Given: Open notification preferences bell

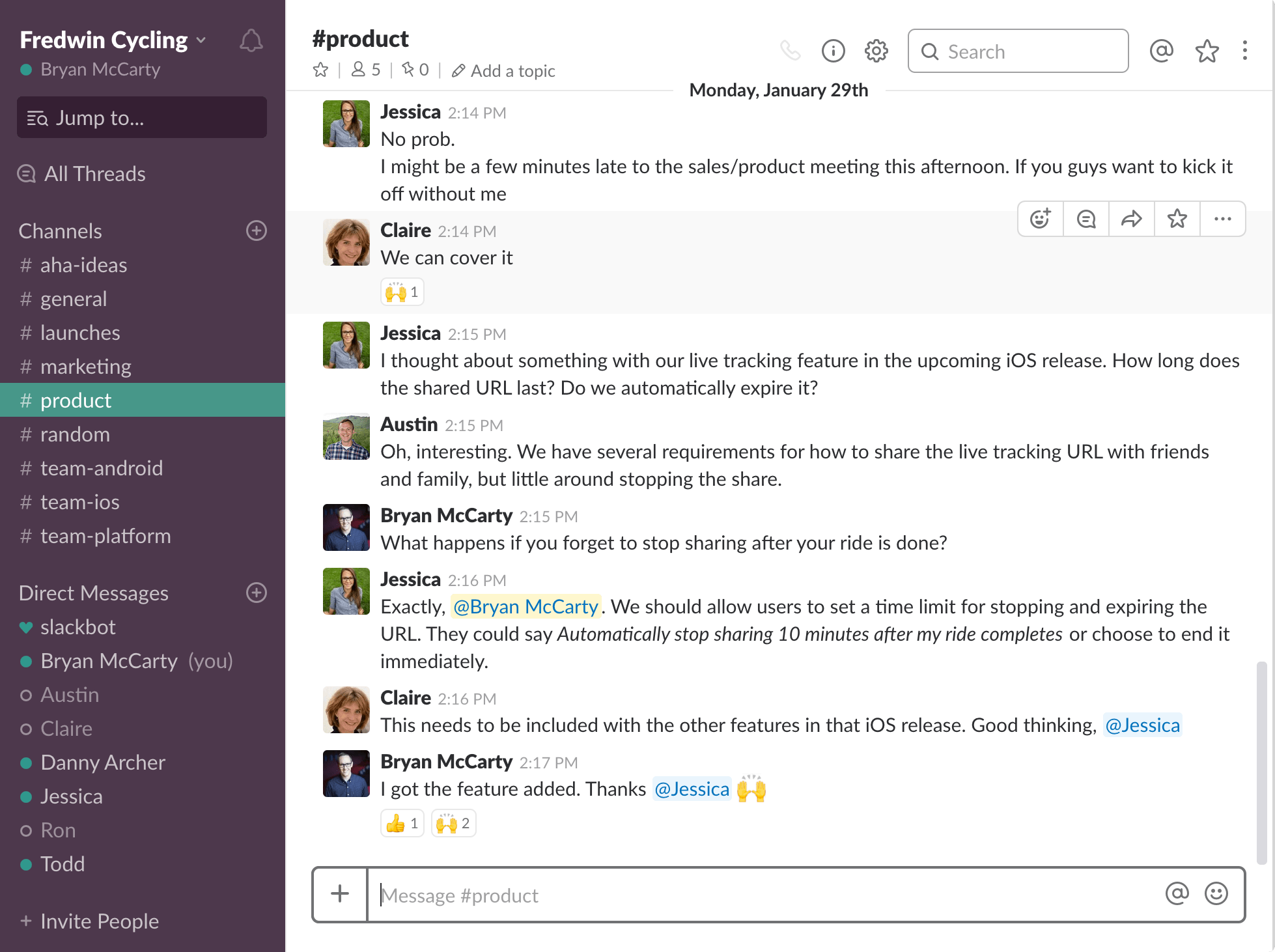Looking at the screenshot, I should [251, 40].
